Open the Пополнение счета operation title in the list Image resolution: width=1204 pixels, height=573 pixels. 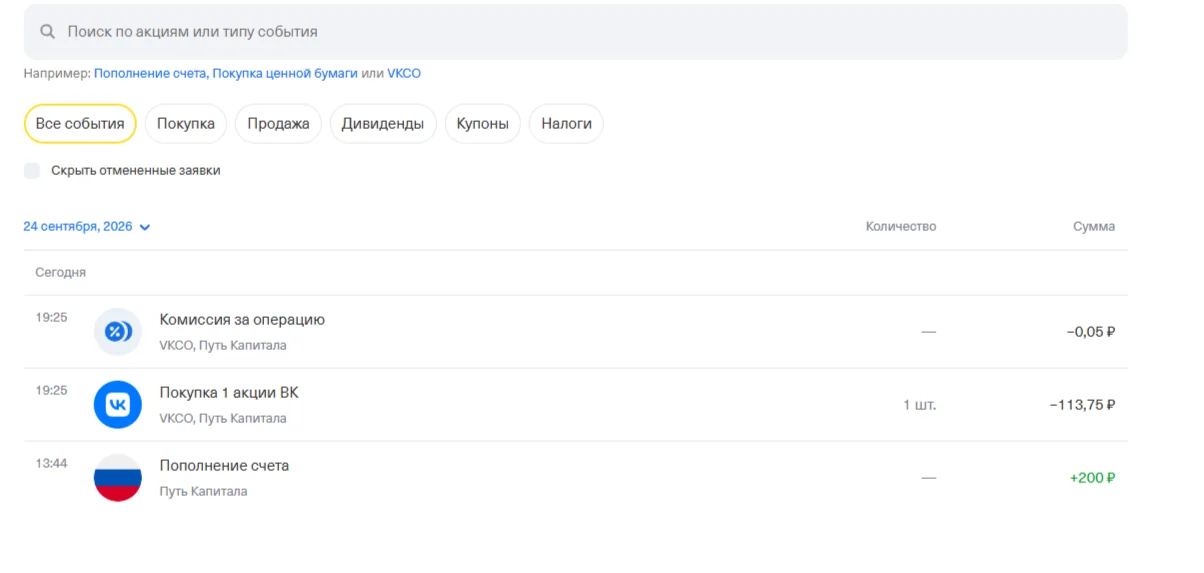[224, 466]
